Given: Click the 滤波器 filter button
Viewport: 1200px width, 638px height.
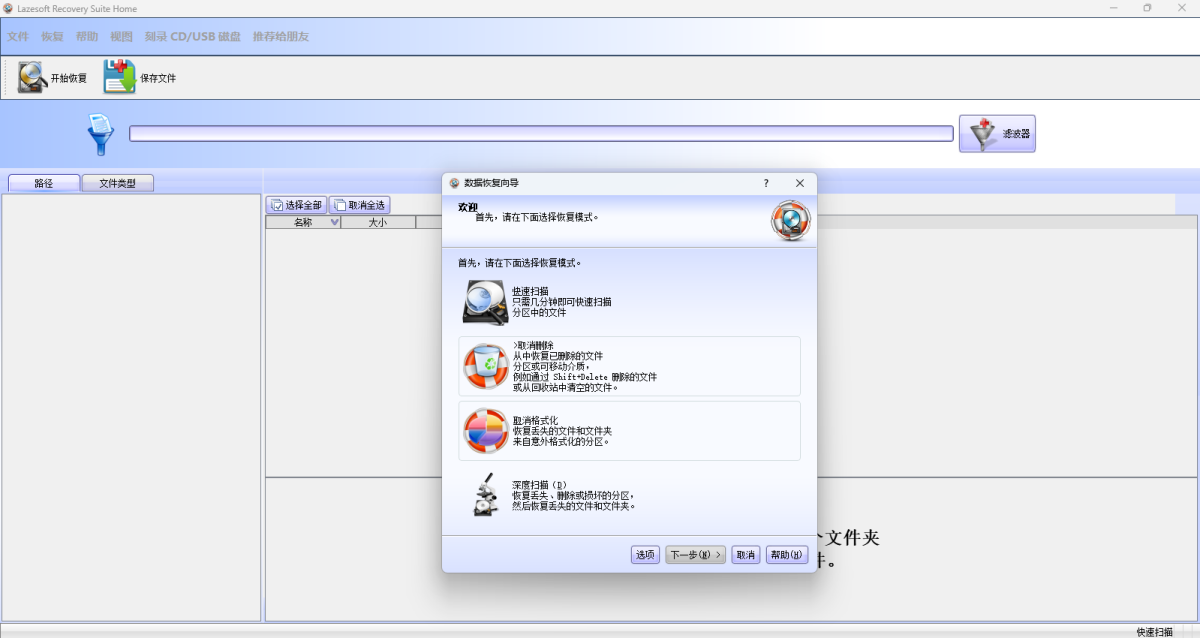Looking at the screenshot, I should coord(997,133).
